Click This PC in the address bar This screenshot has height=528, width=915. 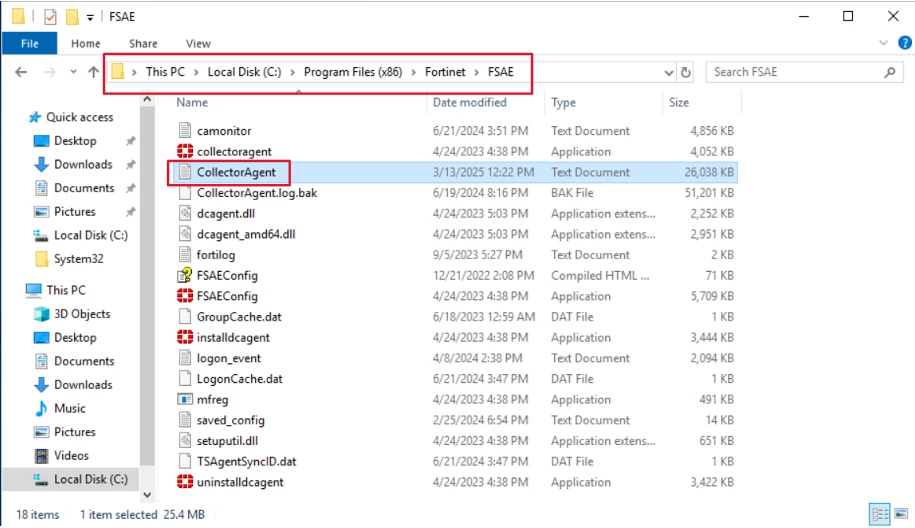[x=165, y=72]
